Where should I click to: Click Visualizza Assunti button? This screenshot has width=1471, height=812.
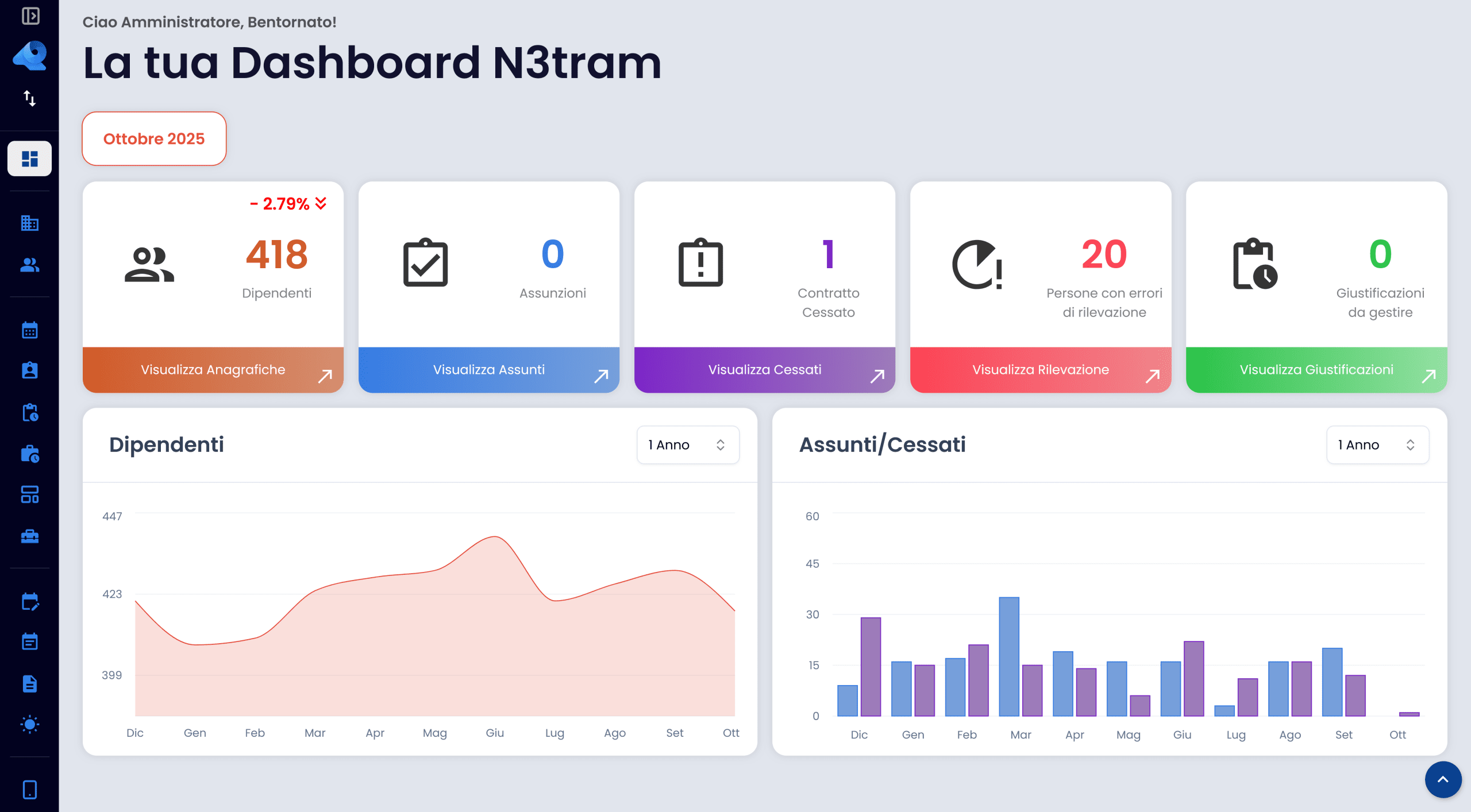489,370
